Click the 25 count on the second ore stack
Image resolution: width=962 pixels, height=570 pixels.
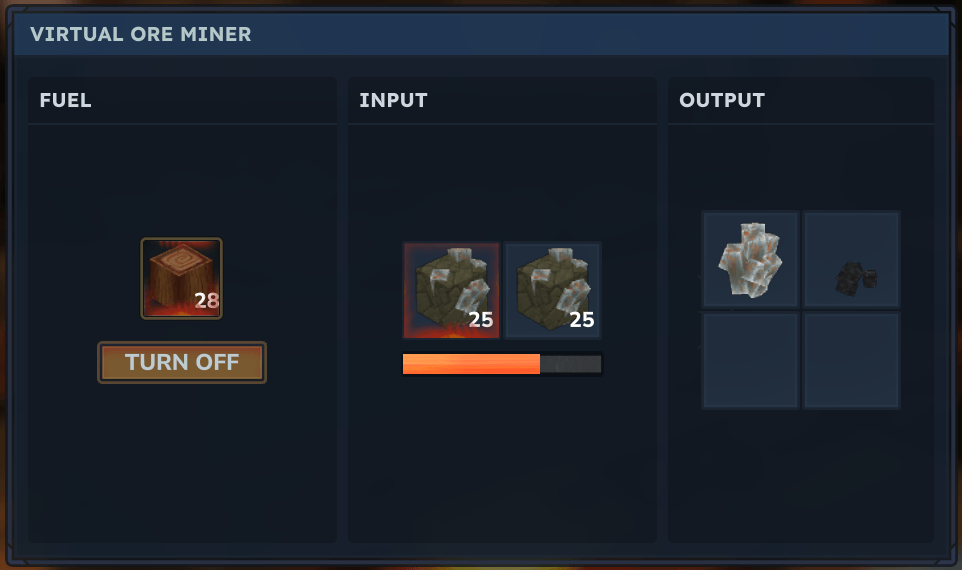tap(582, 320)
